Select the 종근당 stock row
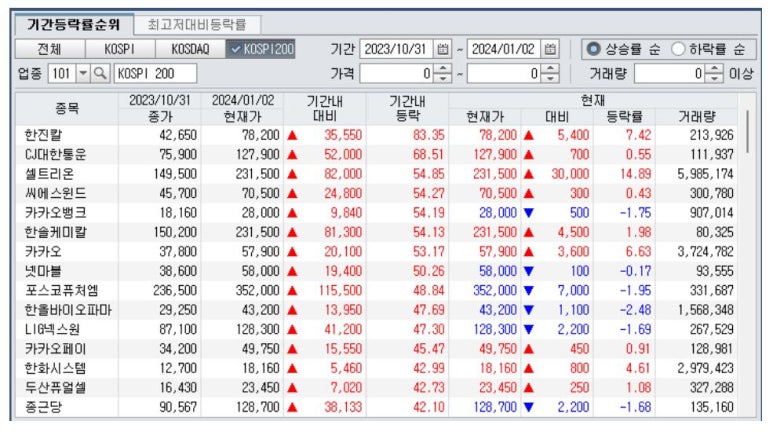The image size is (773, 432). 377,407
